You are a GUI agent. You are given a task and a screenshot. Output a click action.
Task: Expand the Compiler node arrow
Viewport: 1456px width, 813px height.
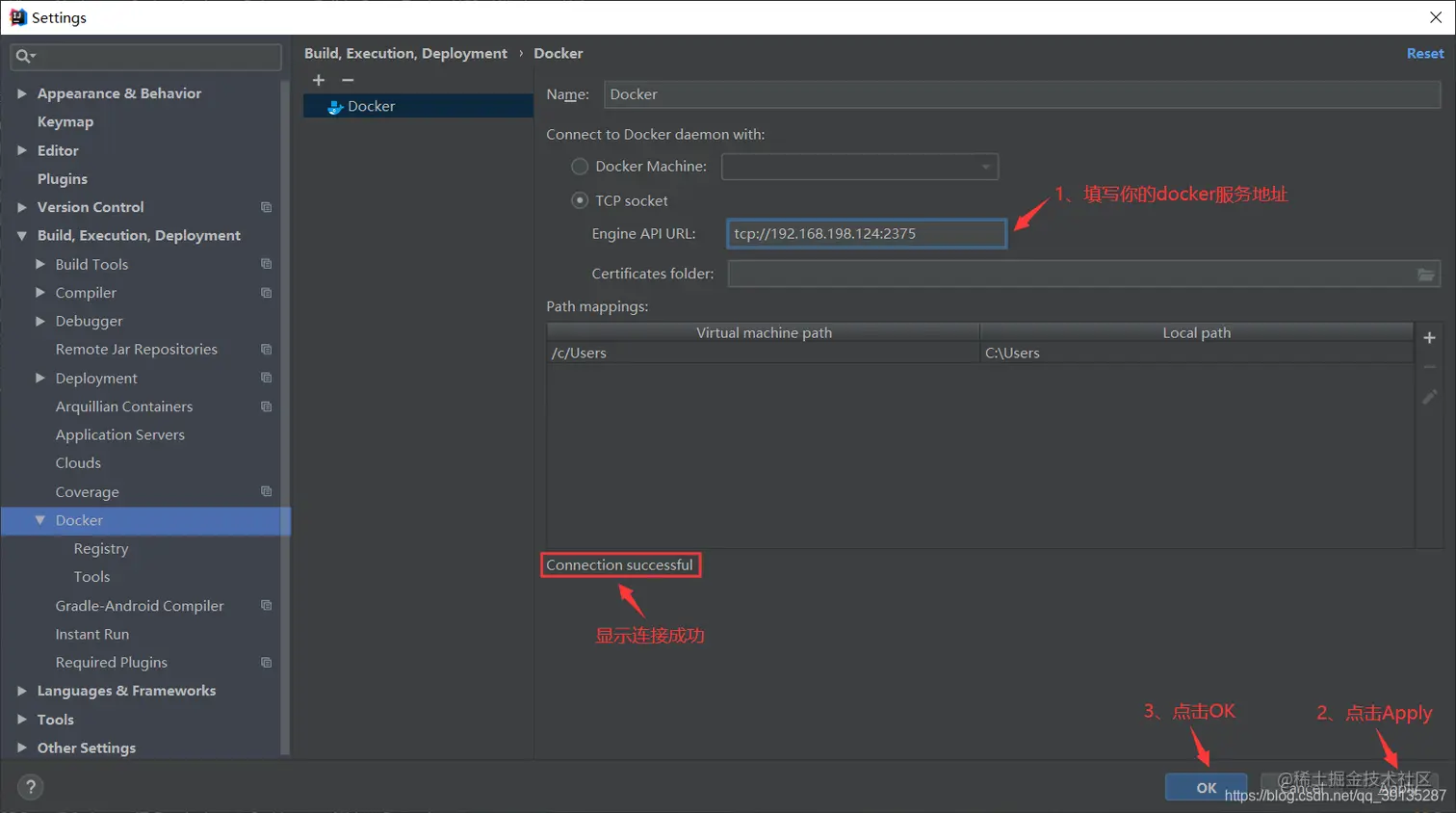tap(39, 292)
